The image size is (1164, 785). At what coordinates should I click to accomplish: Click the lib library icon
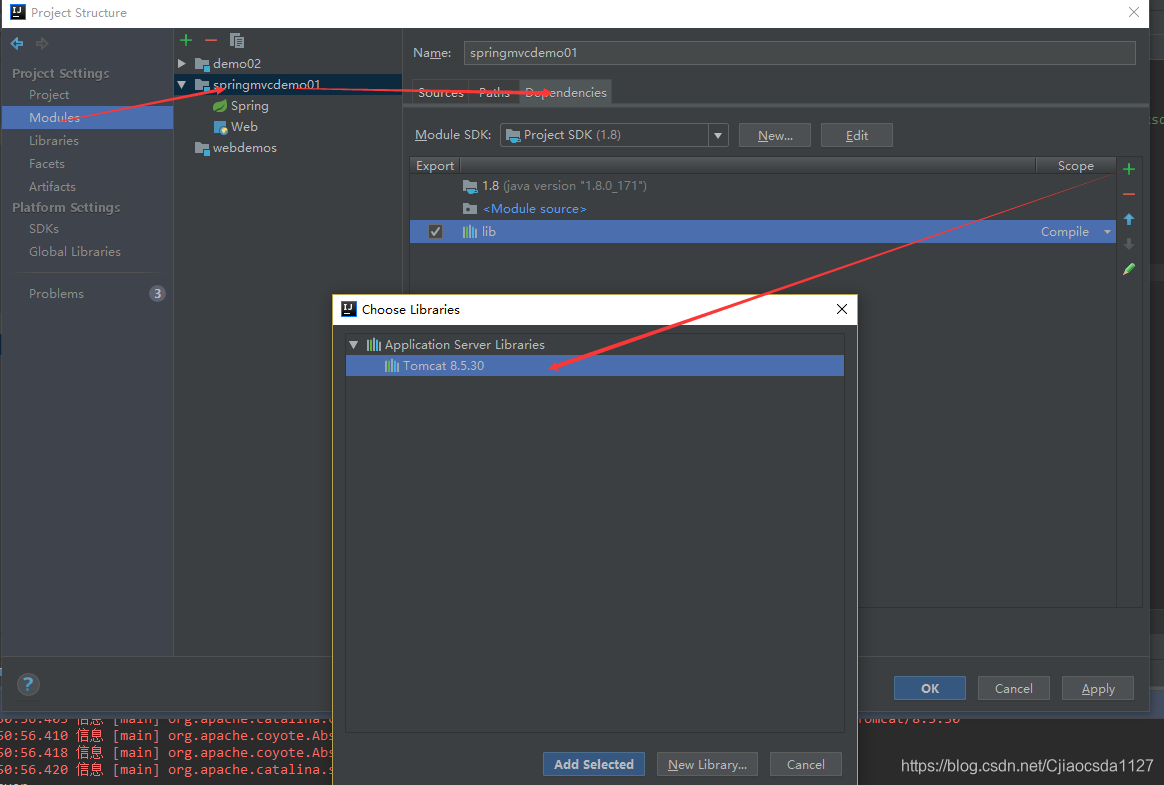(470, 232)
